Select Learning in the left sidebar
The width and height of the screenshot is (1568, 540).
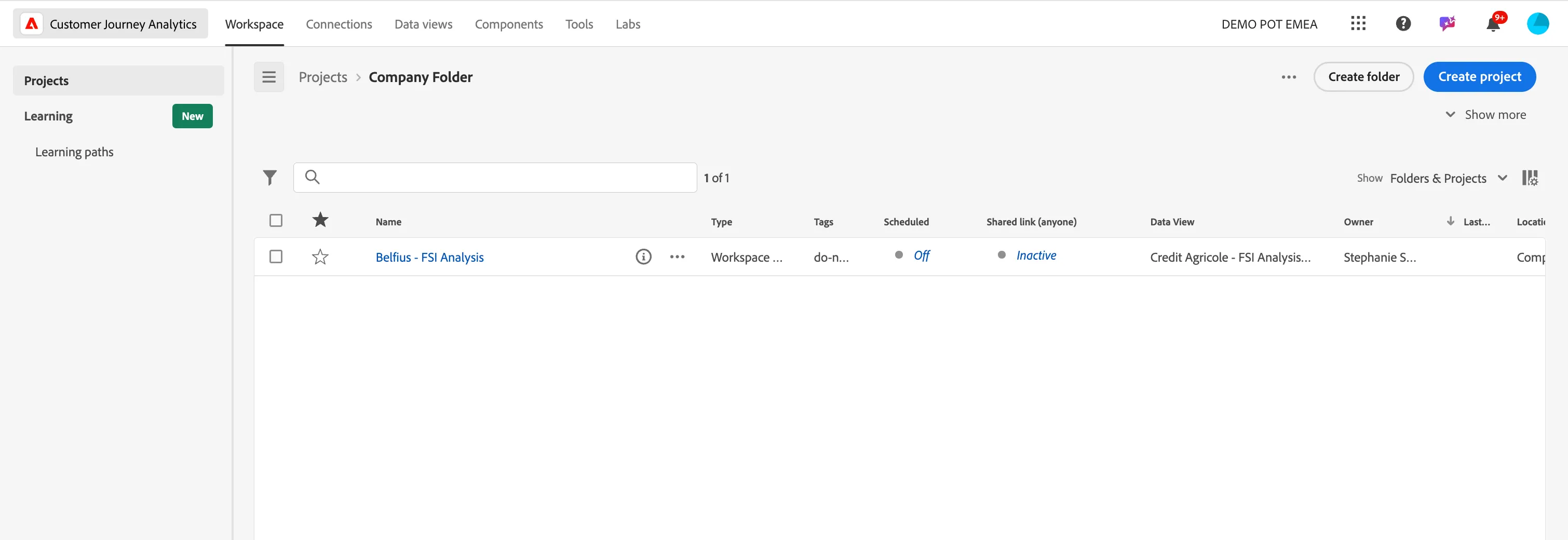[x=48, y=116]
